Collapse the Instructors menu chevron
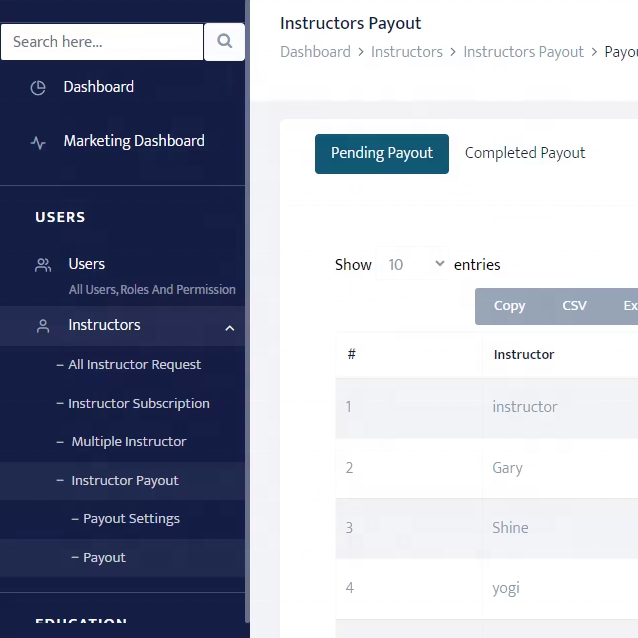This screenshot has width=638, height=638. click(x=230, y=327)
